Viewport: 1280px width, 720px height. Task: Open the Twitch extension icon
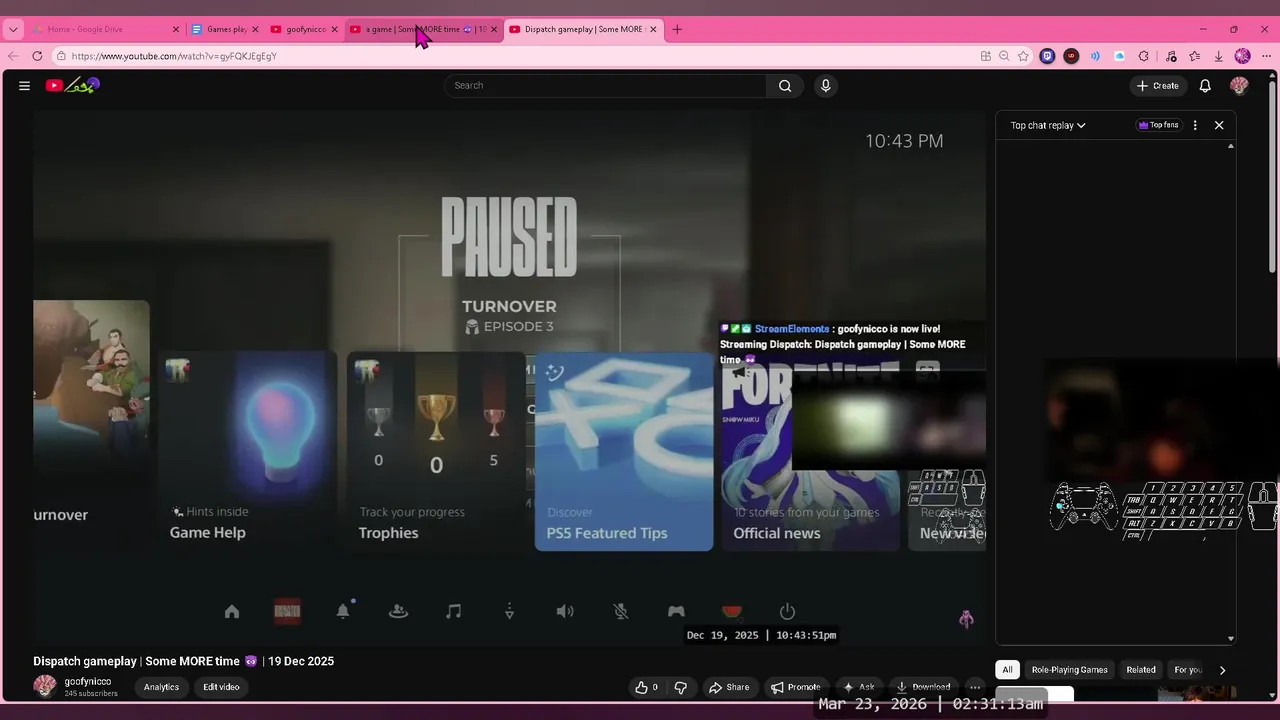point(1047,56)
